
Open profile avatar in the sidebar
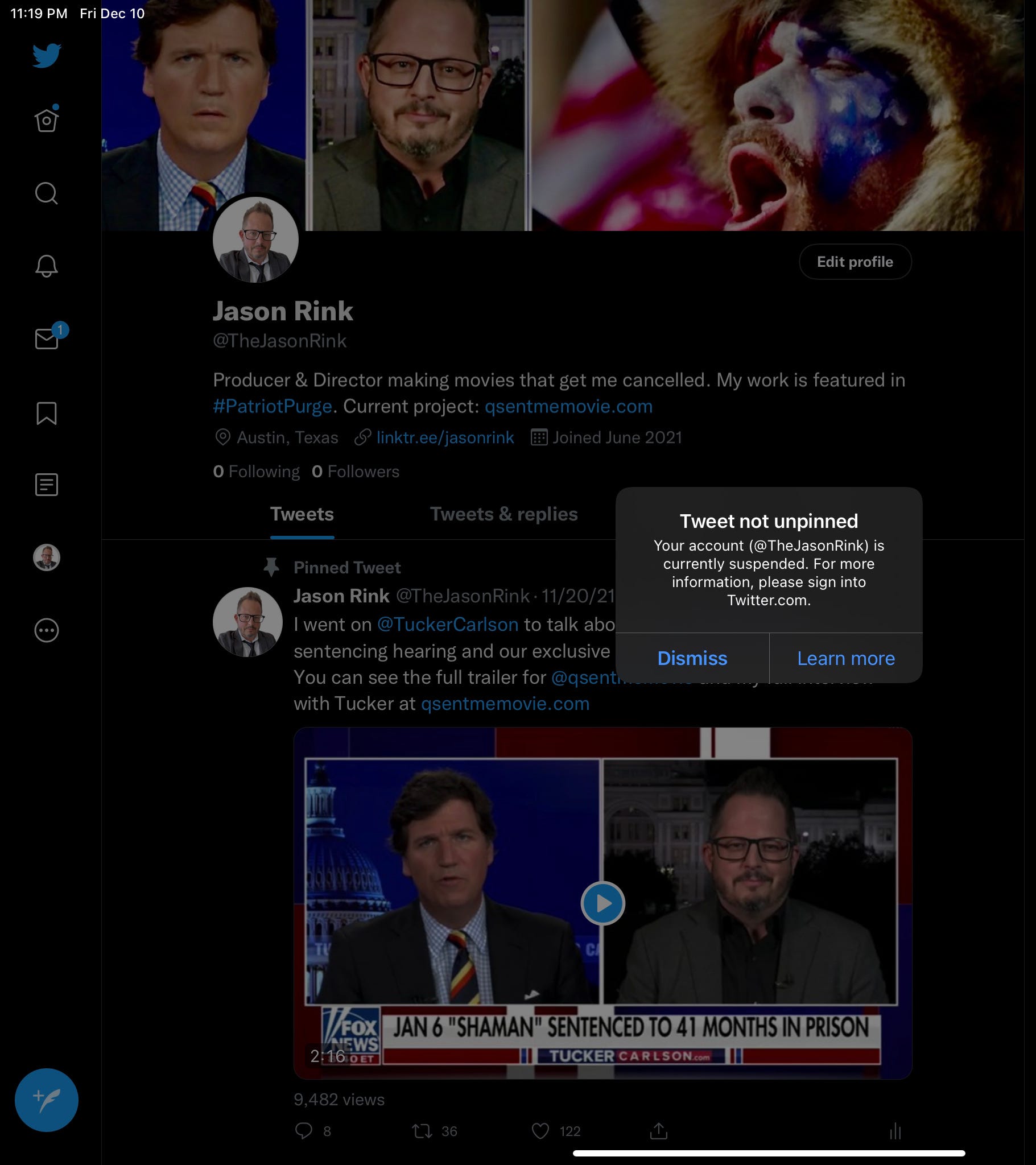pos(47,557)
